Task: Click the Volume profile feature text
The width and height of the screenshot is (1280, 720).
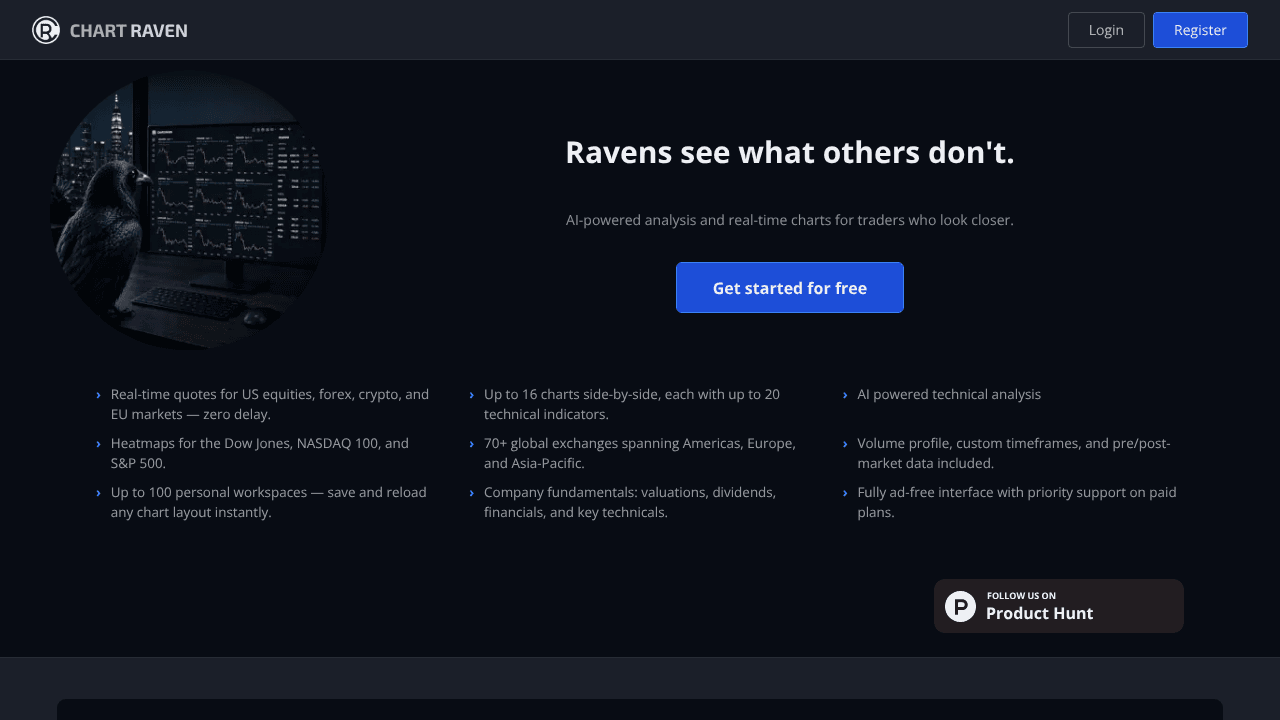Action: click(1014, 453)
